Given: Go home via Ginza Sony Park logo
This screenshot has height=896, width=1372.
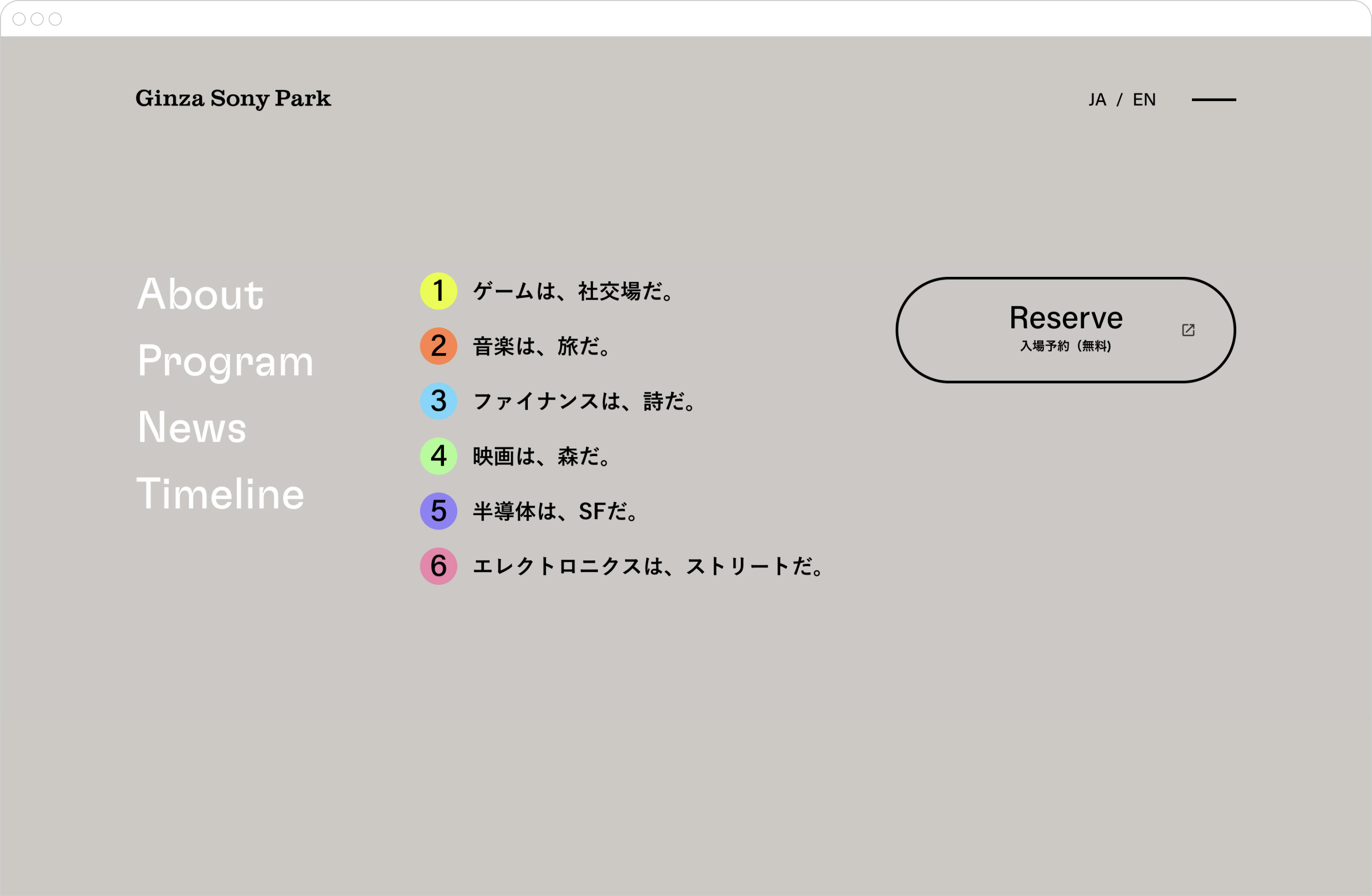Looking at the screenshot, I should (x=233, y=99).
